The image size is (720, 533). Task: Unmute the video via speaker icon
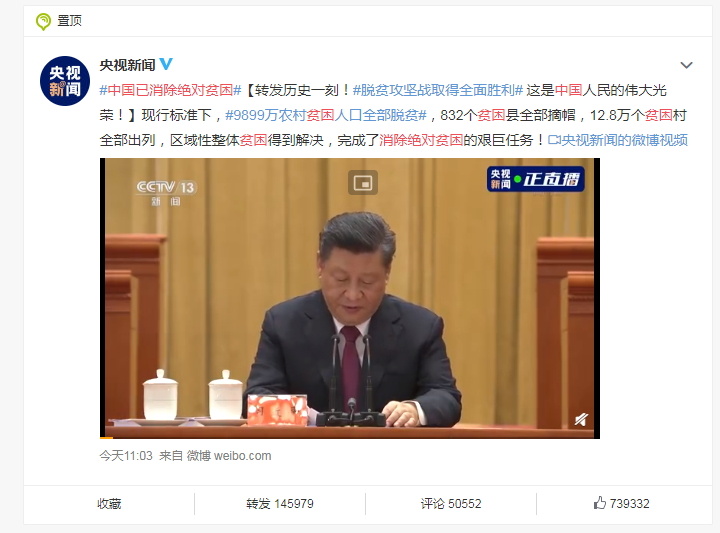pyautogui.click(x=581, y=419)
